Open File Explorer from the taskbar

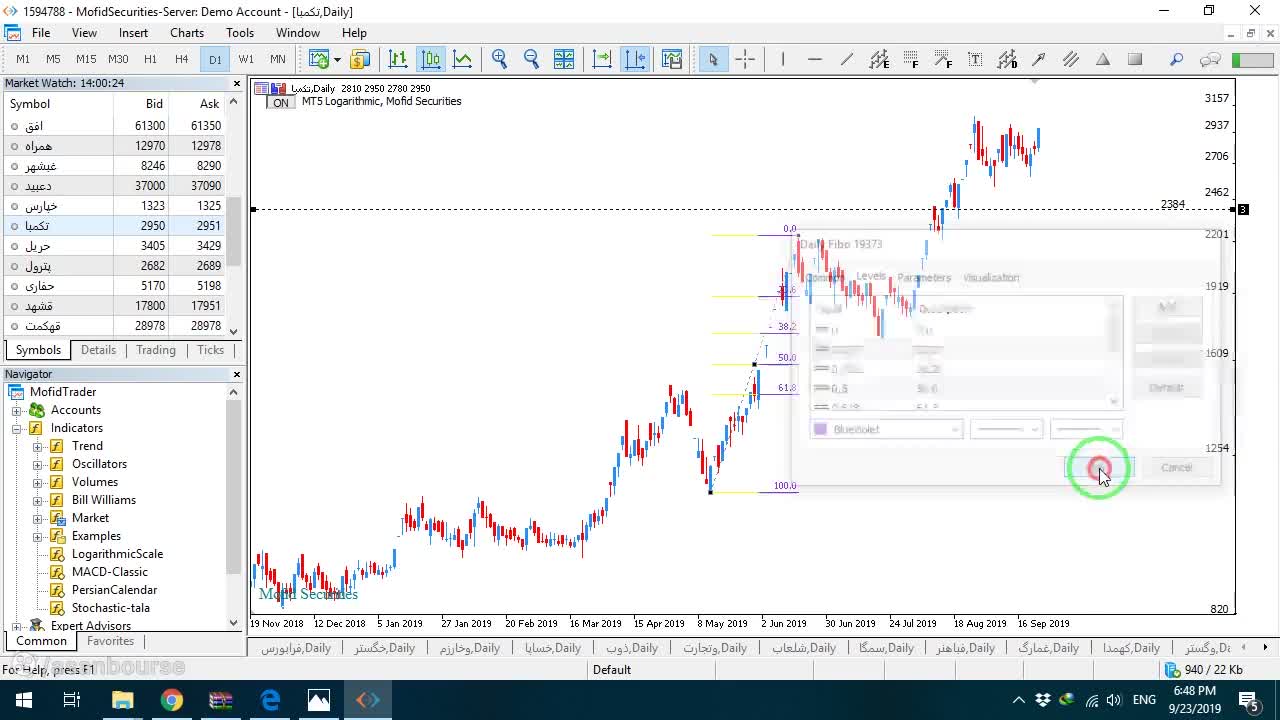[123, 700]
